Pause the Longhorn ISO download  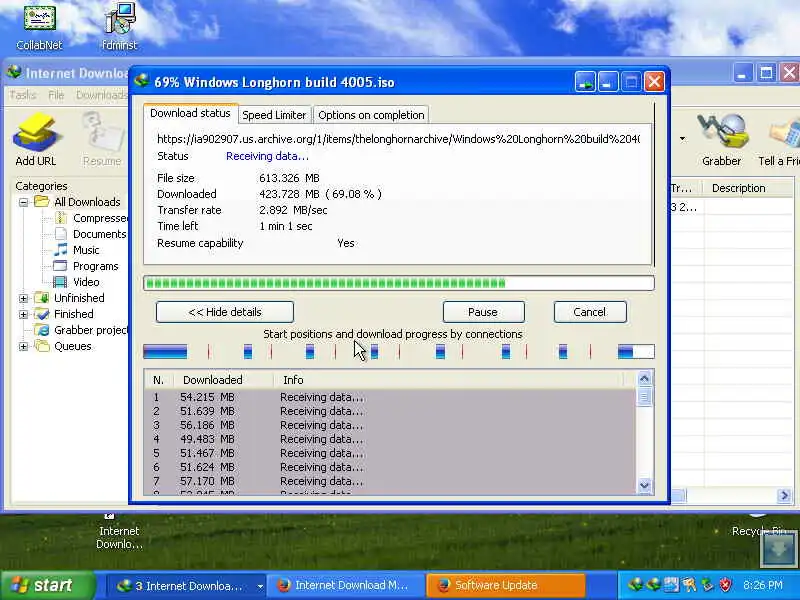(x=483, y=312)
